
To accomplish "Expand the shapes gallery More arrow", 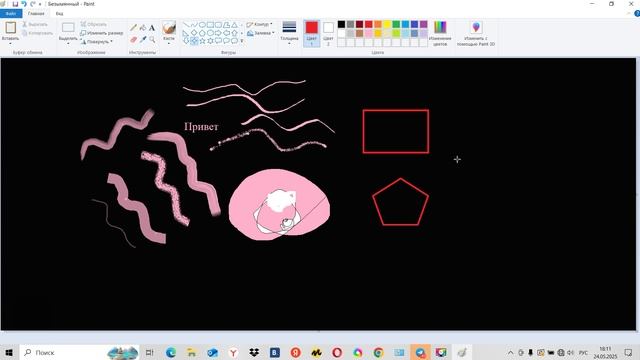I will 242,41.
